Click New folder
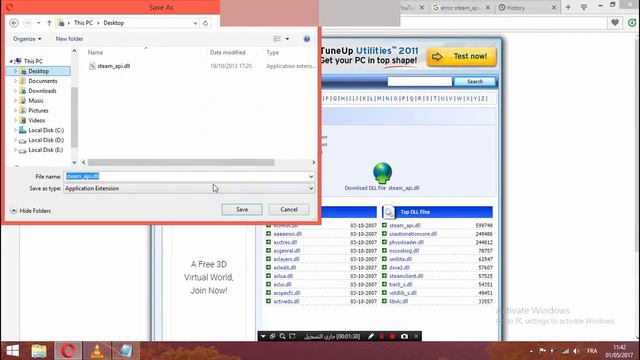Image resolution: width=640 pixels, height=360 pixels. pyautogui.click(x=69, y=39)
